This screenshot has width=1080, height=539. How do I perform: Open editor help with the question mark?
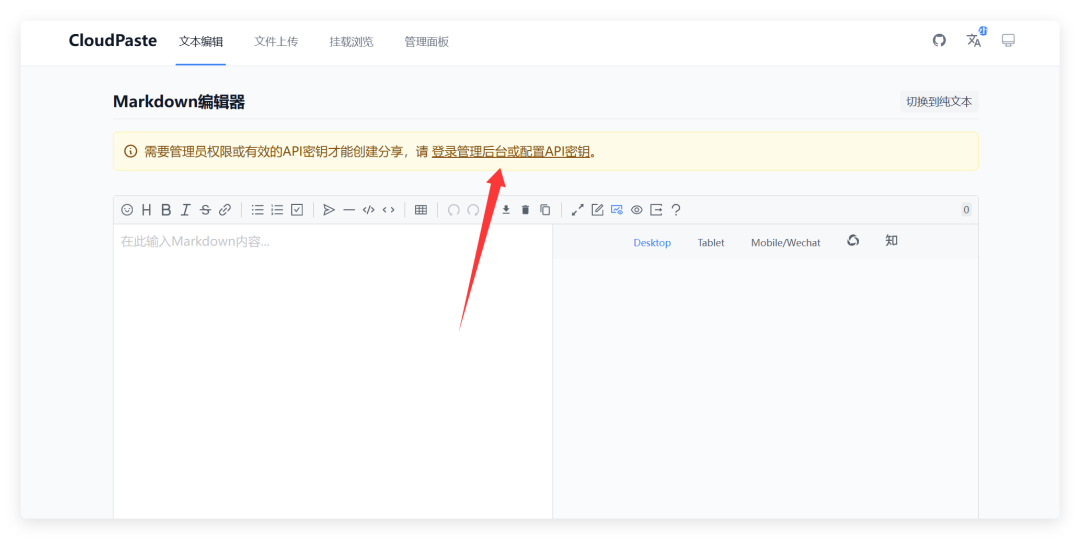[x=676, y=210]
